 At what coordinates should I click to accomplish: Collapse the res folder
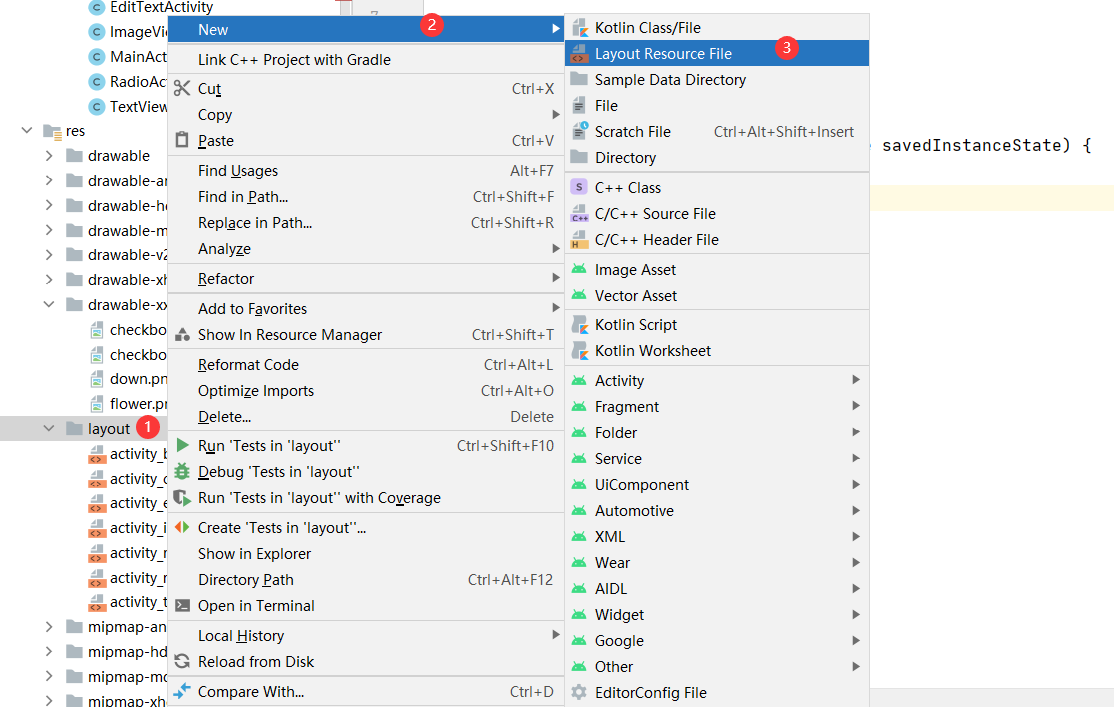tap(27, 131)
